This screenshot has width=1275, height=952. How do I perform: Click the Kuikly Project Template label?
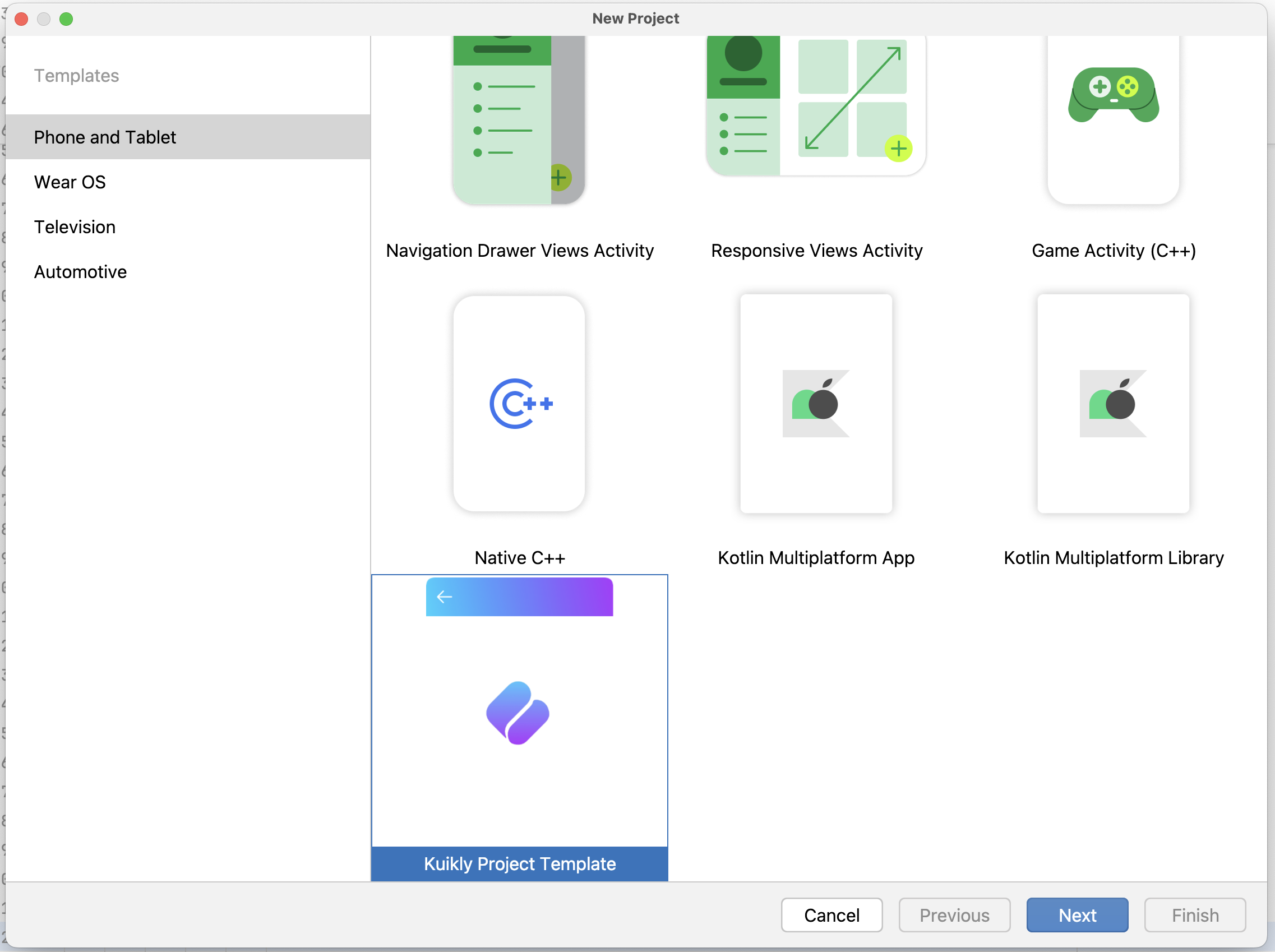click(x=520, y=864)
